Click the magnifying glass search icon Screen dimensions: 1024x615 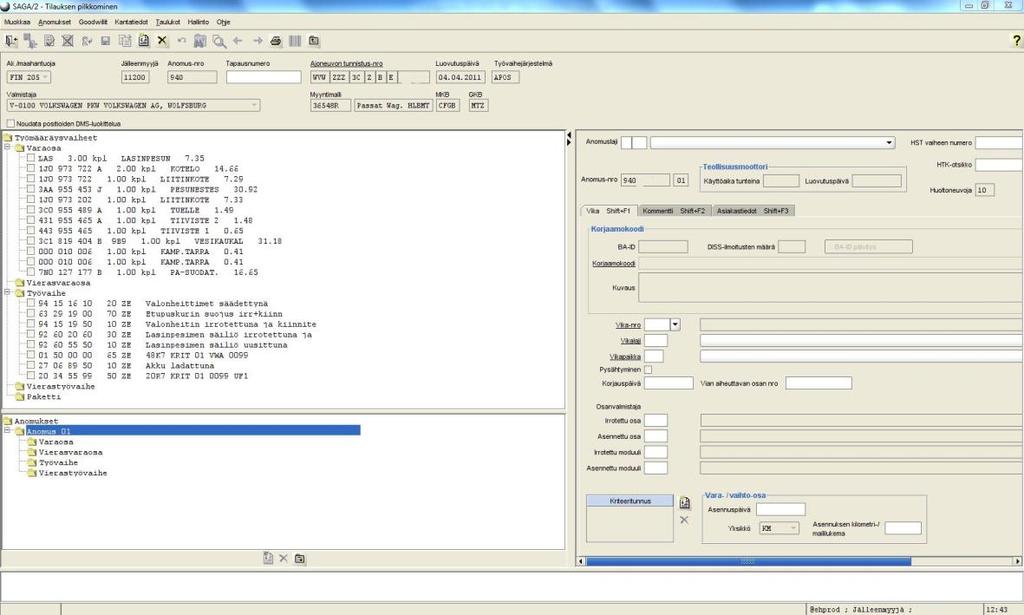[219, 41]
